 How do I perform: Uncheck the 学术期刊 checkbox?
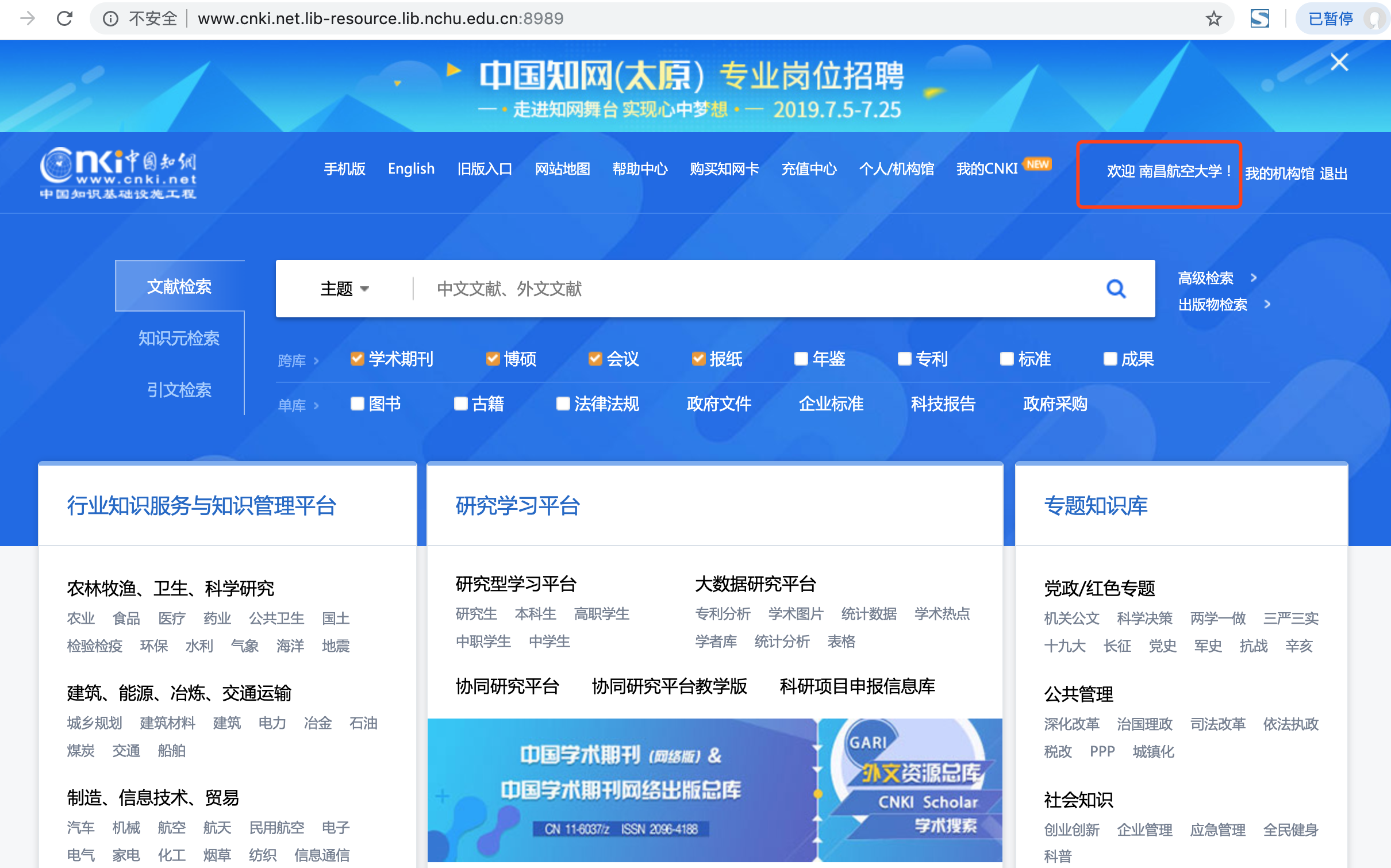click(x=357, y=359)
